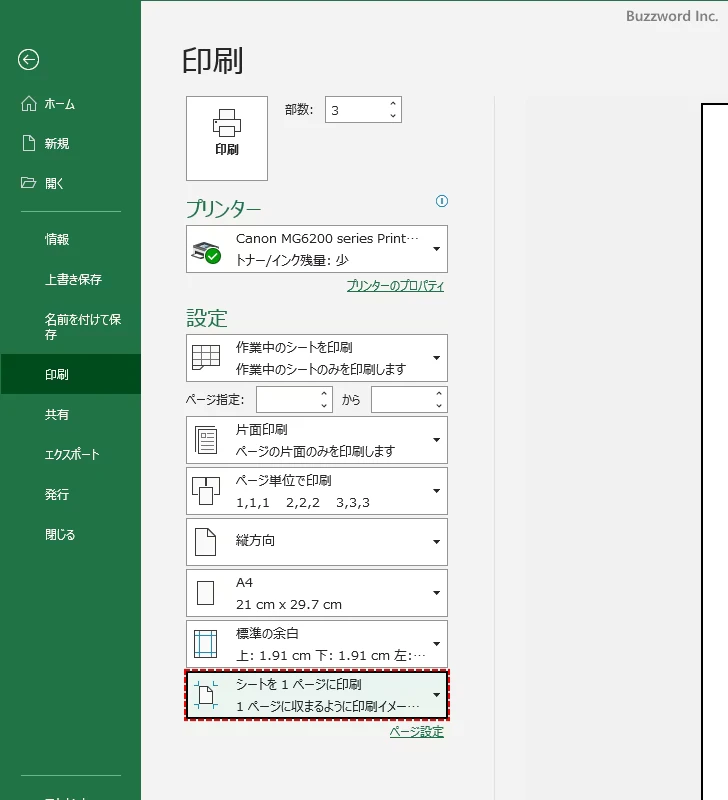Click the large printer Print button
Screen dimensions: 728x800
[227, 138]
